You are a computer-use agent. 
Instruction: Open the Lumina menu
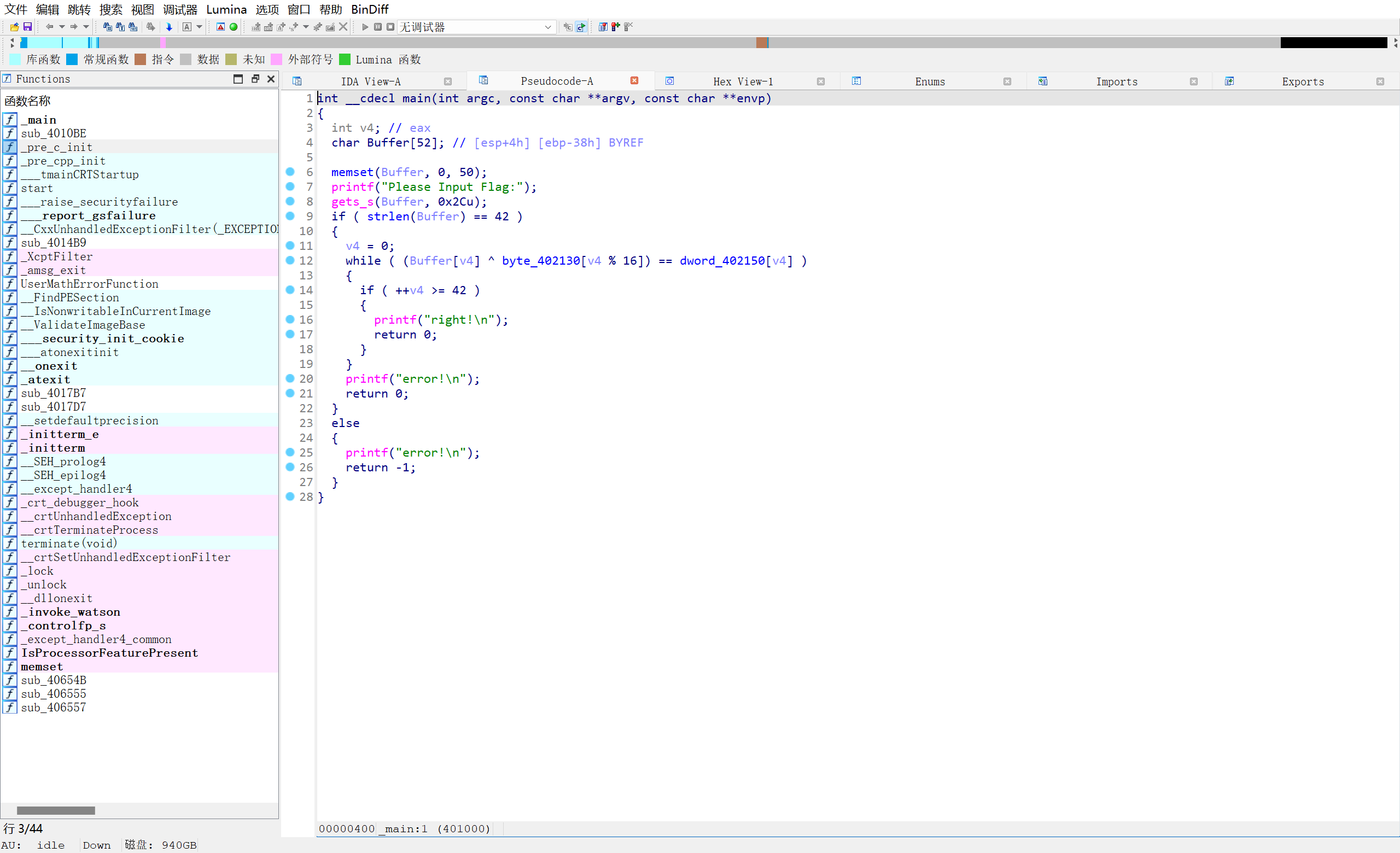pyautogui.click(x=226, y=9)
